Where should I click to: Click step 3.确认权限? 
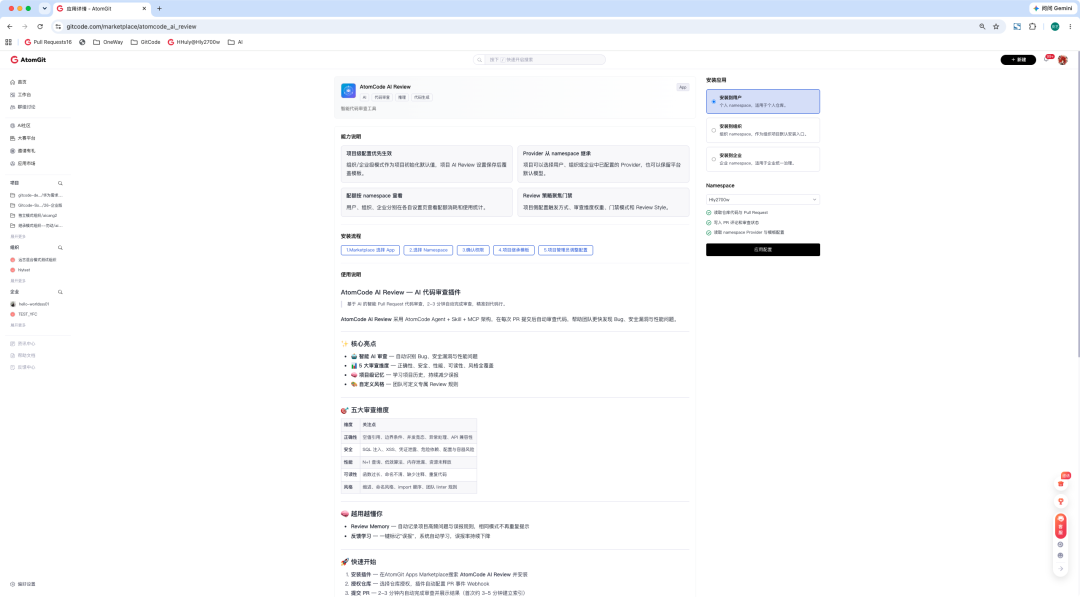point(472,250)
